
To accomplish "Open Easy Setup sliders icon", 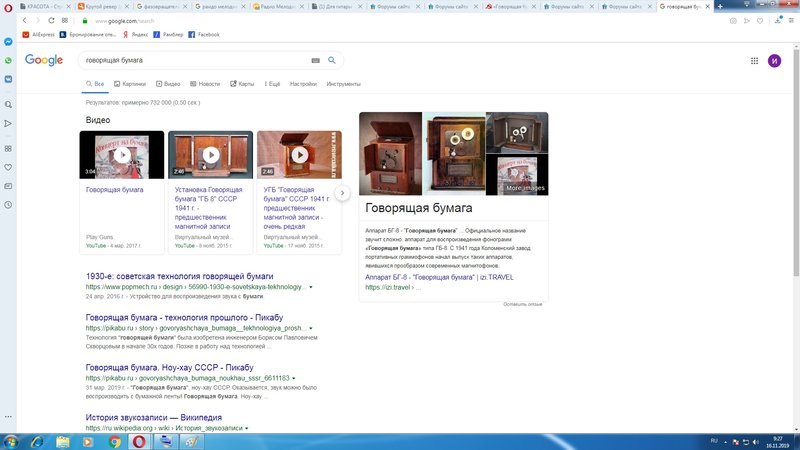I will pyautogui.click(x=791, y=21).
